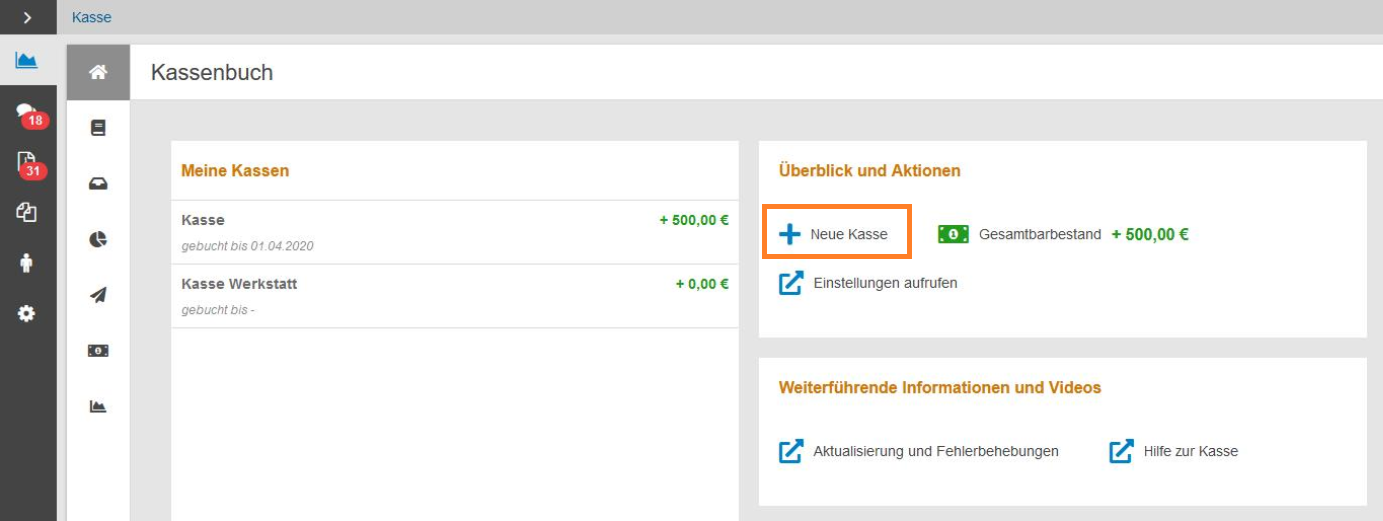This screenshot has width=1383, height=521.
Task: Click the external link icon beside Einstellungen aufrufen
Action: tap(791, 283)
